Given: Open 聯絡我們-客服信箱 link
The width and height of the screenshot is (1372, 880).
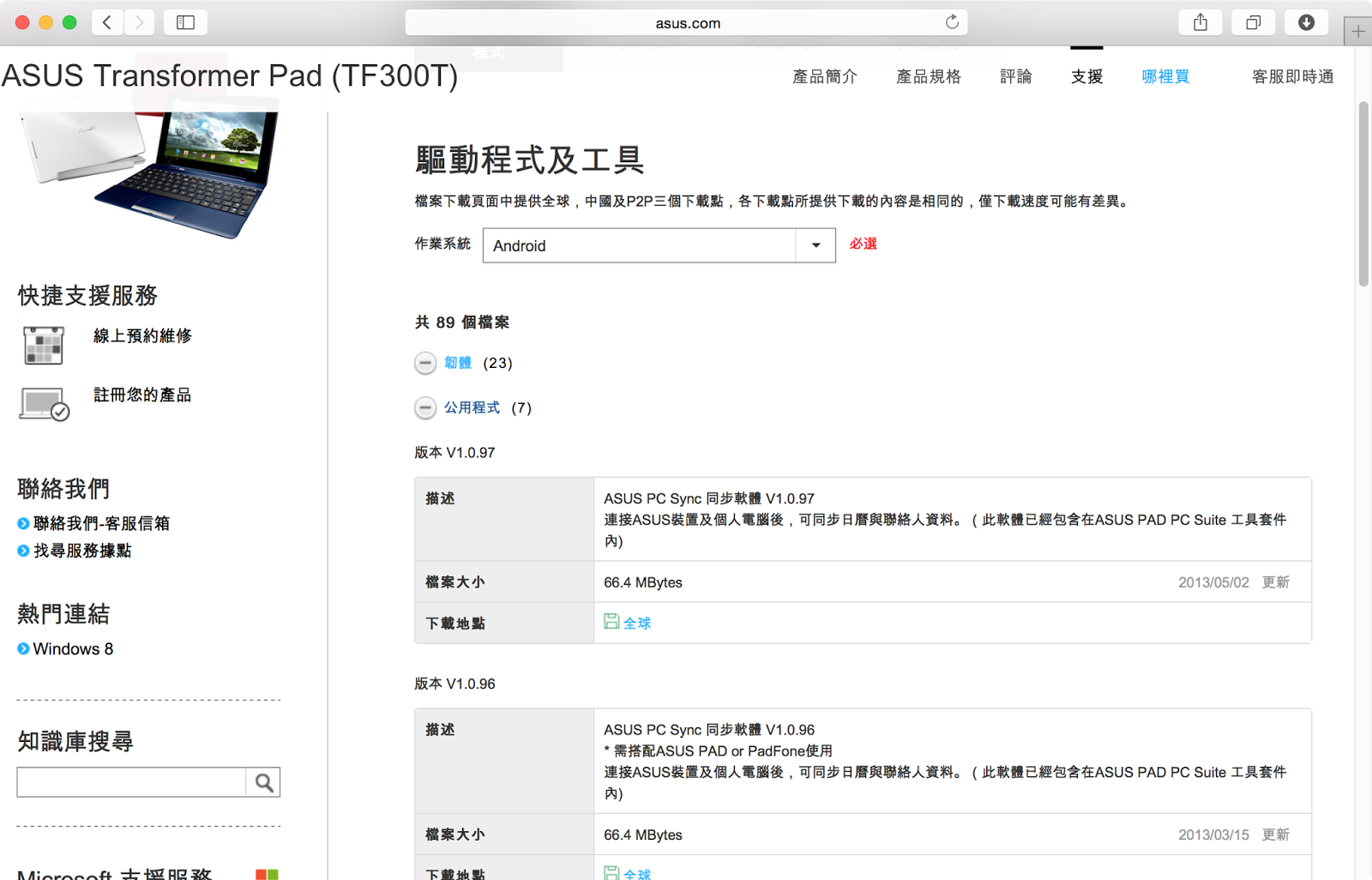Looking at the screenshot, I should point(101,523).
